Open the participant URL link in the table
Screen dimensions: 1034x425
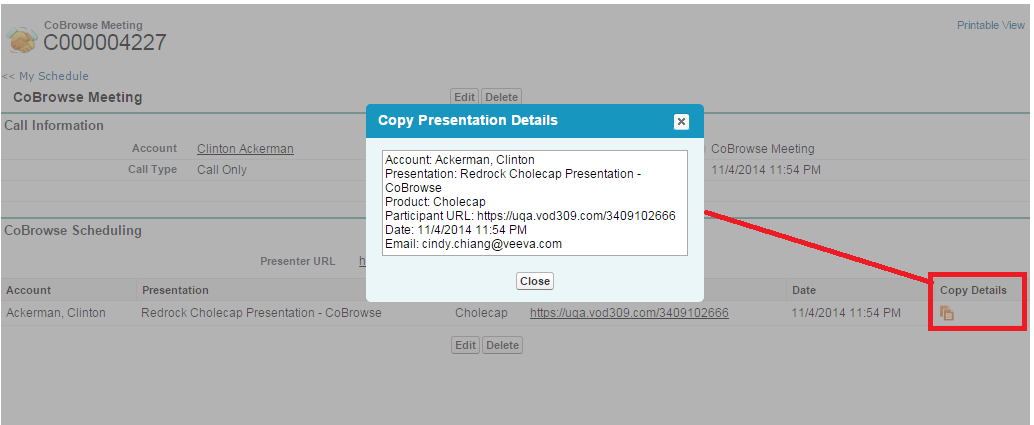[x=629, y=313]
